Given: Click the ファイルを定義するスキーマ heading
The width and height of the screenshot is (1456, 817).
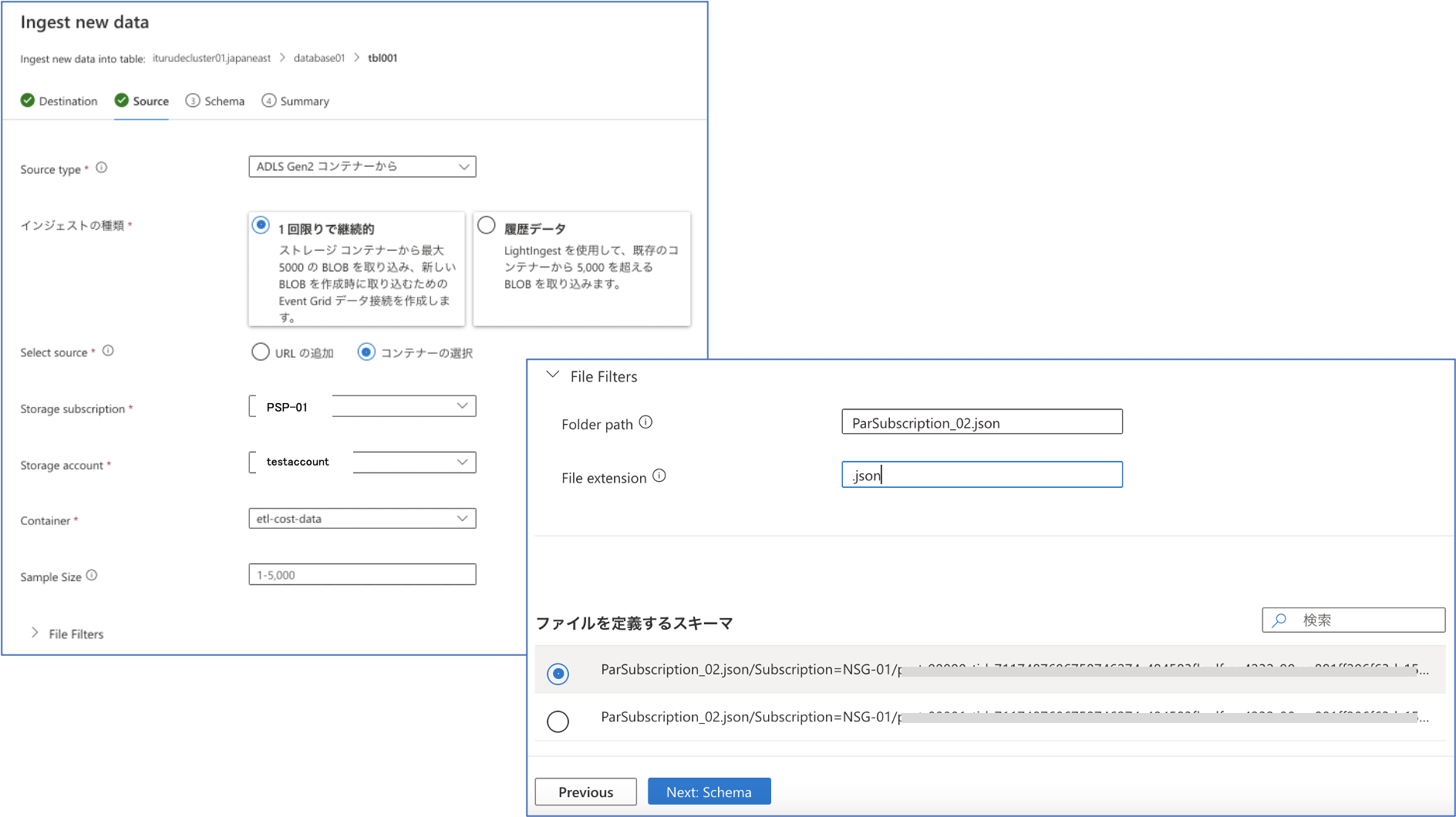Looking at the screenshot, I should pos(634,623).
